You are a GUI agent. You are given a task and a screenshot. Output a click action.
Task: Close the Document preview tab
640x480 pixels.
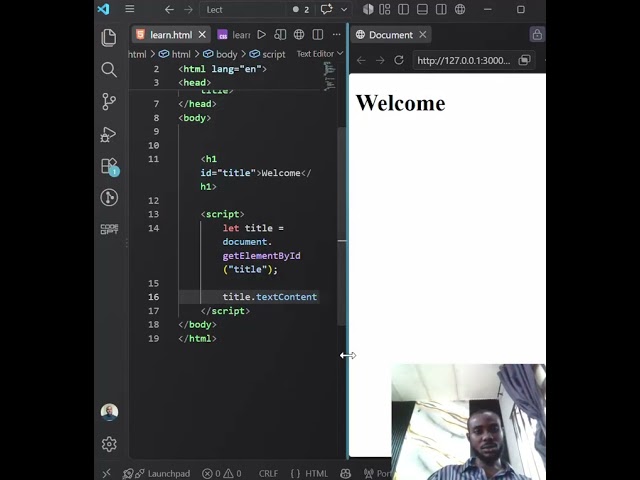coord(423,35)
